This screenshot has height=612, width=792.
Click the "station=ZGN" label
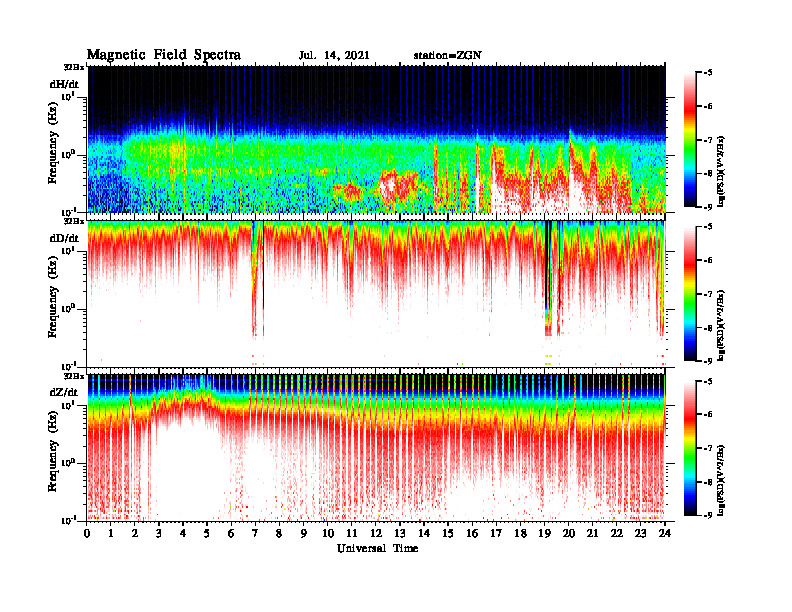tap(448, 56)
